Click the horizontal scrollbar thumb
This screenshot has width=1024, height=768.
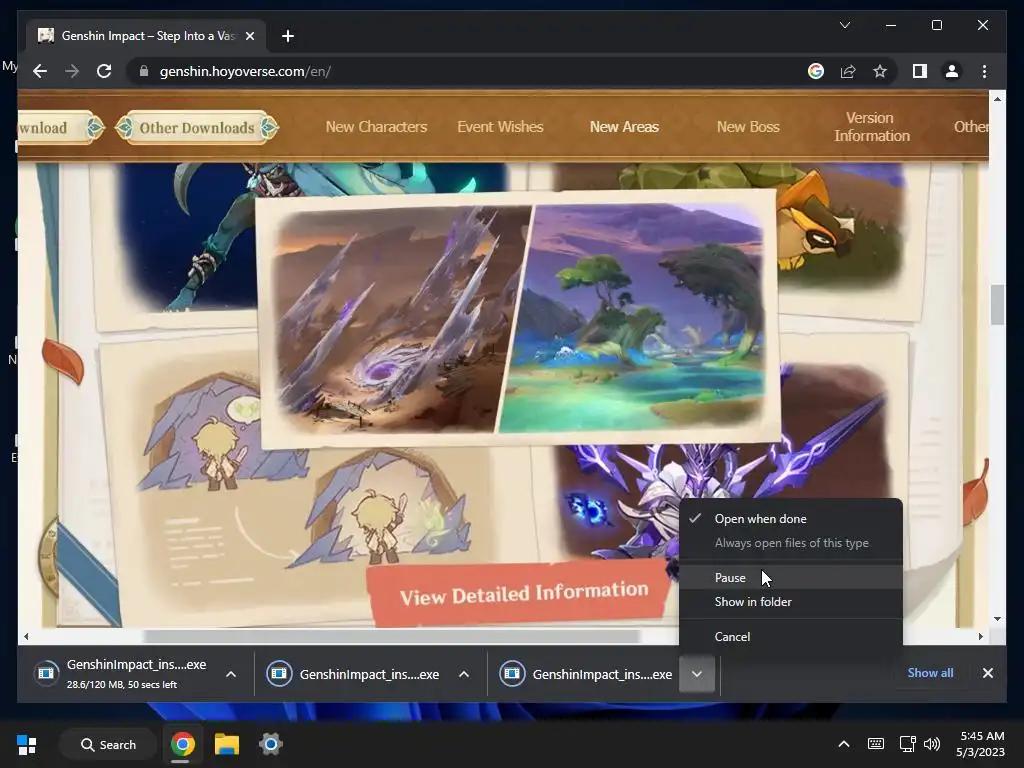click(x=391, y=636)
